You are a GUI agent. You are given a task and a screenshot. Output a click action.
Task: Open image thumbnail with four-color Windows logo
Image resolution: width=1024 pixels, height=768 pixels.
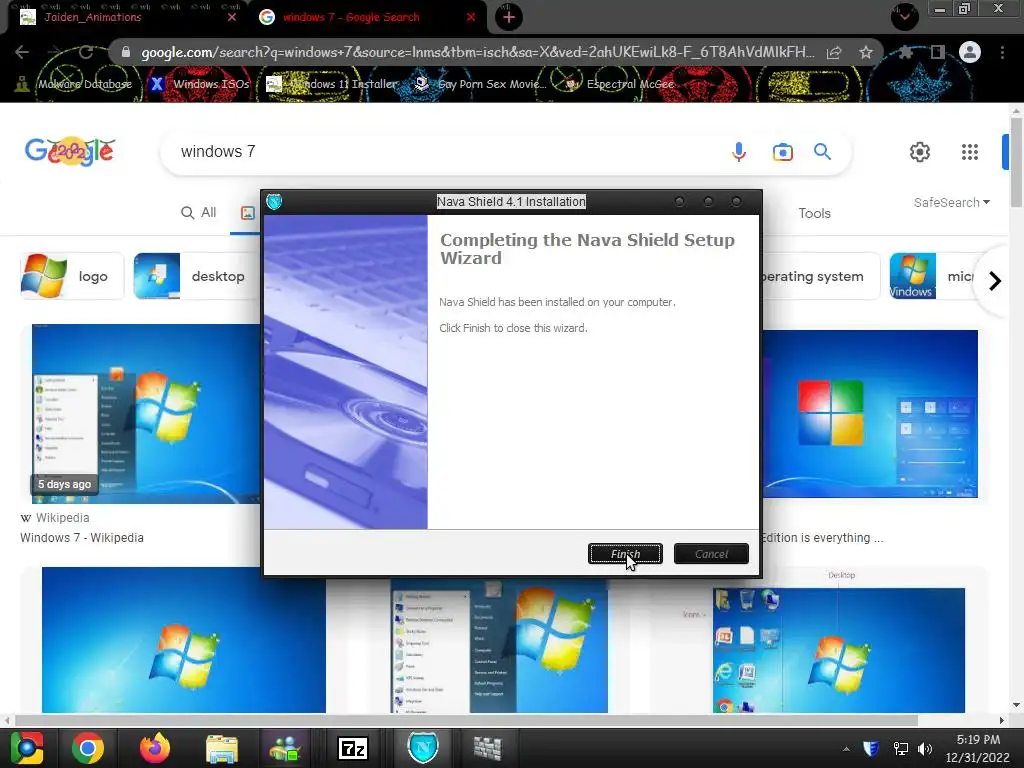pyautogui.click(x=870, y=414)
